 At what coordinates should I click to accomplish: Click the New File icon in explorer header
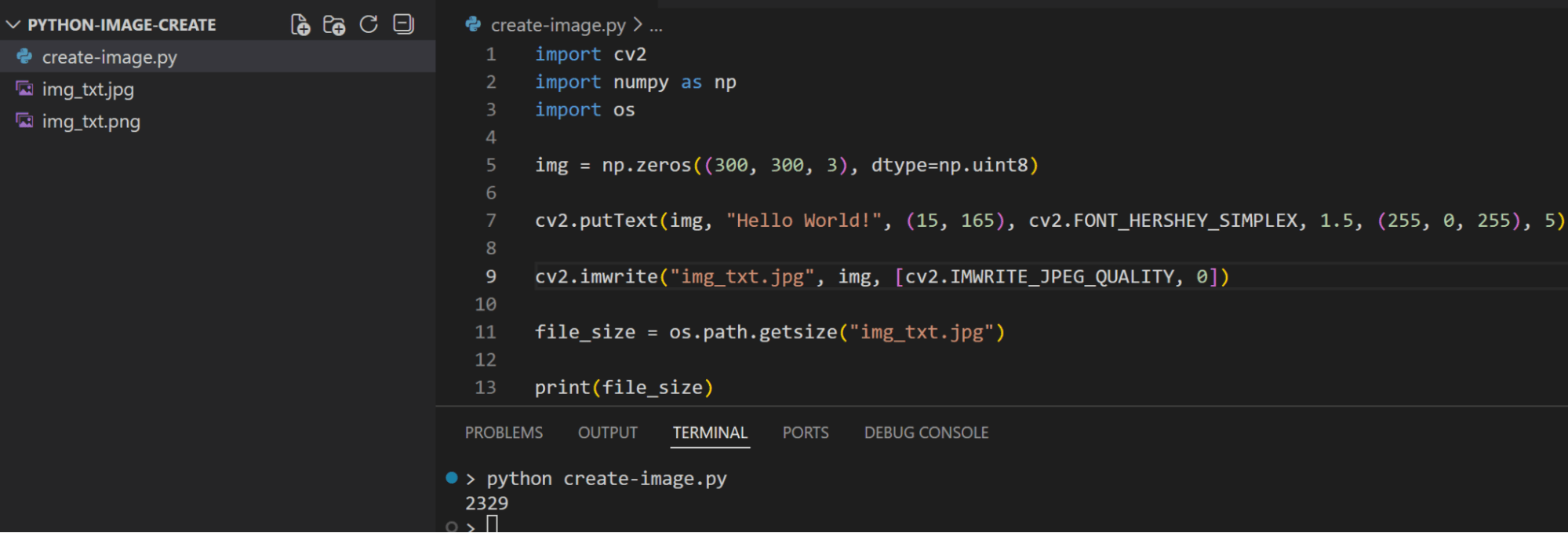pos(300,25)
